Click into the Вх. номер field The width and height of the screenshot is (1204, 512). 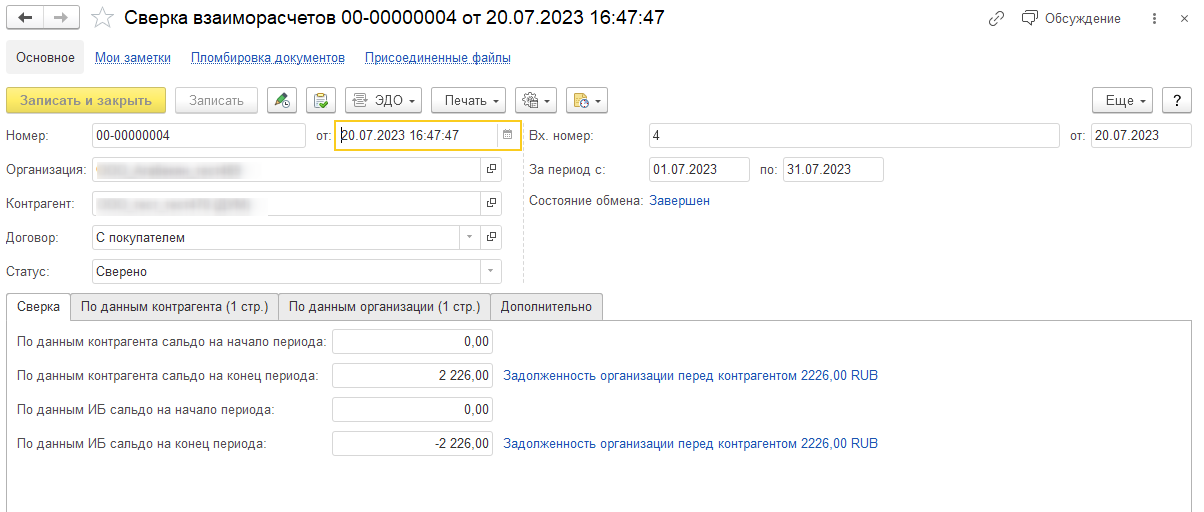coord(852,136)
